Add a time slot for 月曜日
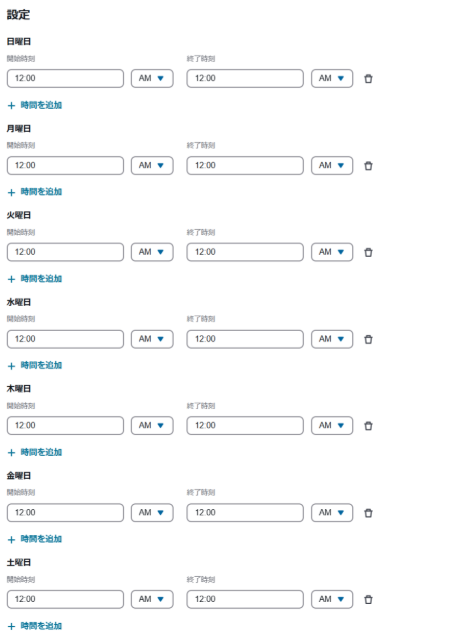Viewport: 473px width, 638px height. (x=35, y=192)
